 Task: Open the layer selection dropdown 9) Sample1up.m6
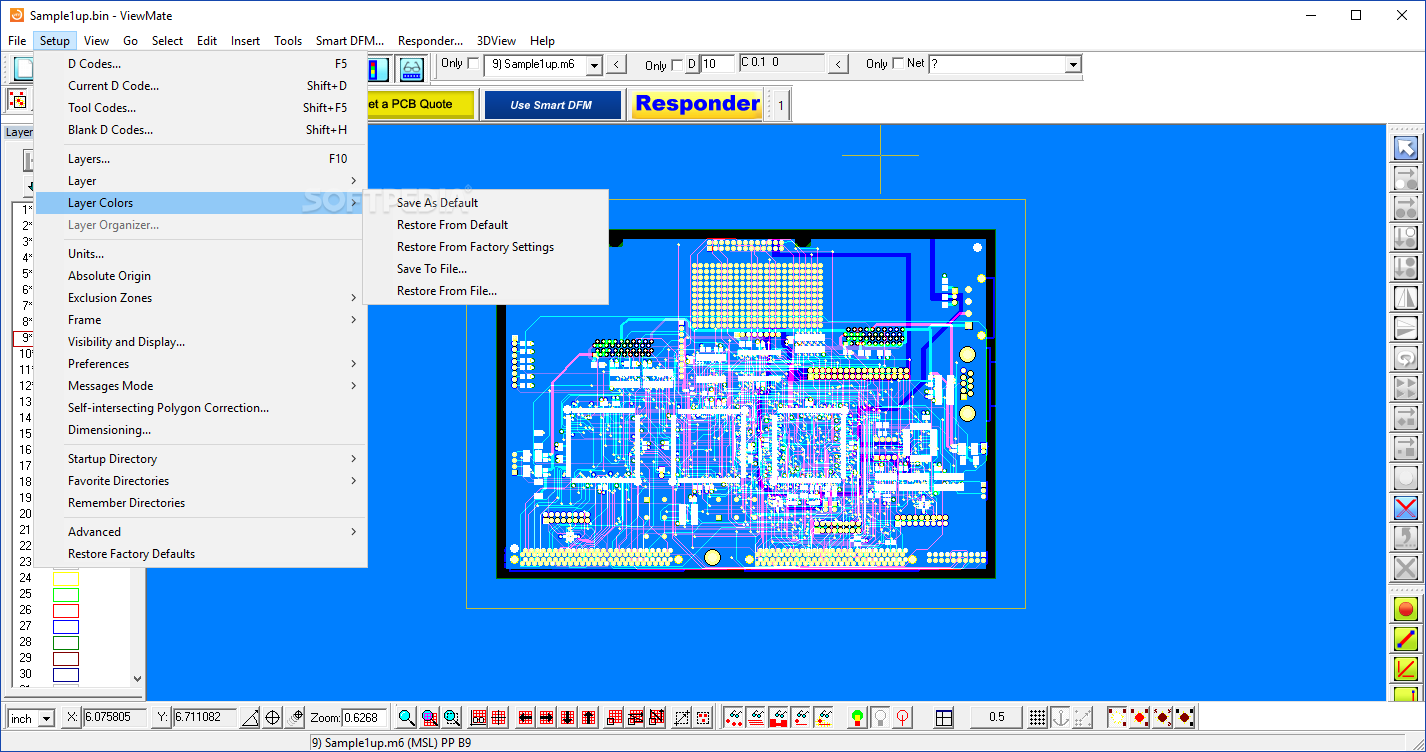(x=594, y=65)
